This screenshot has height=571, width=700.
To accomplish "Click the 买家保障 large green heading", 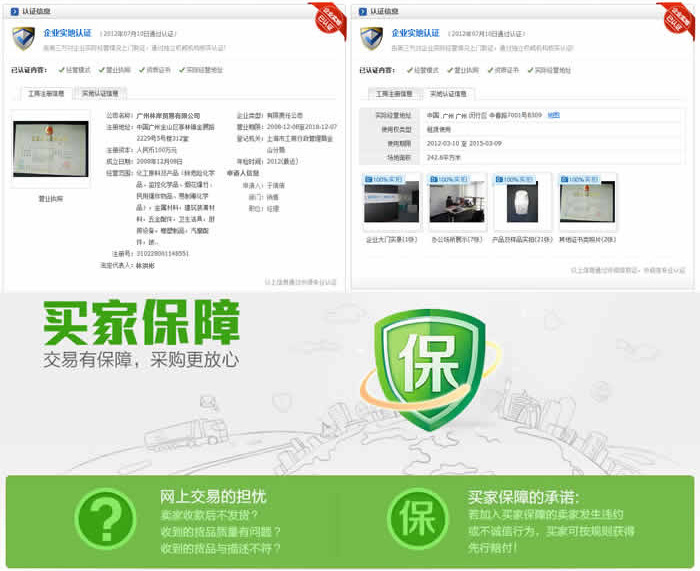I will pos(142,322).
